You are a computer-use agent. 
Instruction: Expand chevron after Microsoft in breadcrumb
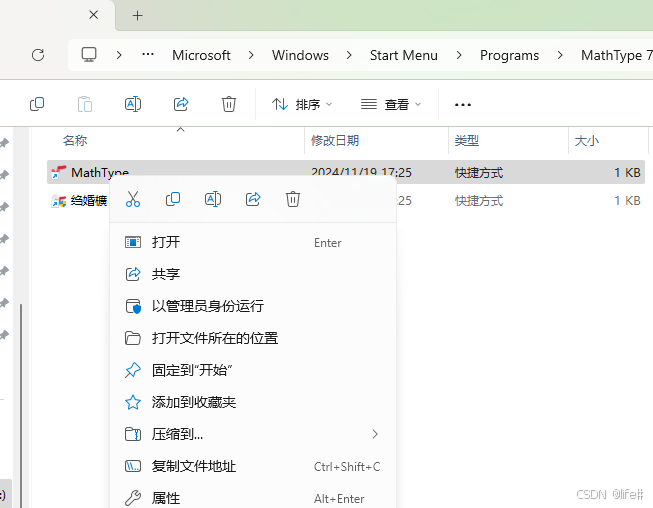click(251, 55)
